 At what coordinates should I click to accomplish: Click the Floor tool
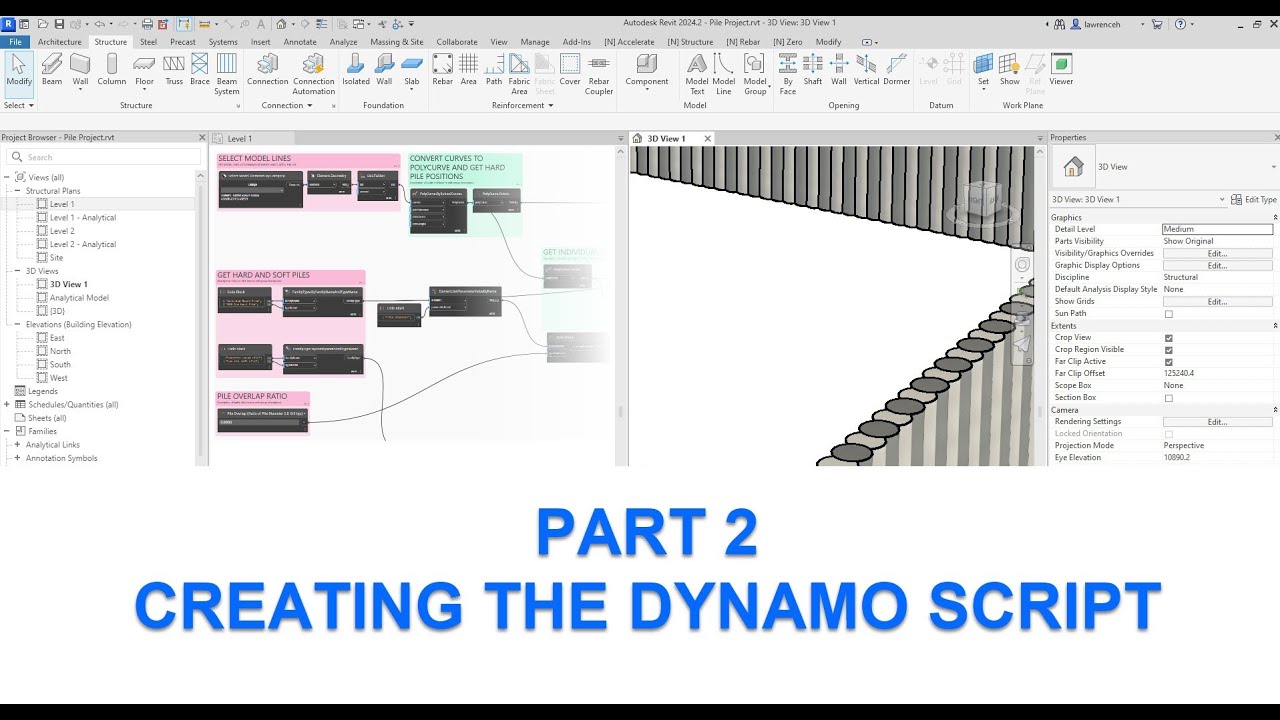(145, 70)
